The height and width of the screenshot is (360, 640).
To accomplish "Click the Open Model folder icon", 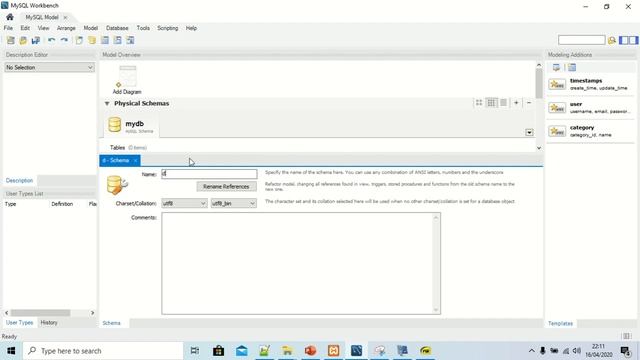I will (x=23, y=40).
